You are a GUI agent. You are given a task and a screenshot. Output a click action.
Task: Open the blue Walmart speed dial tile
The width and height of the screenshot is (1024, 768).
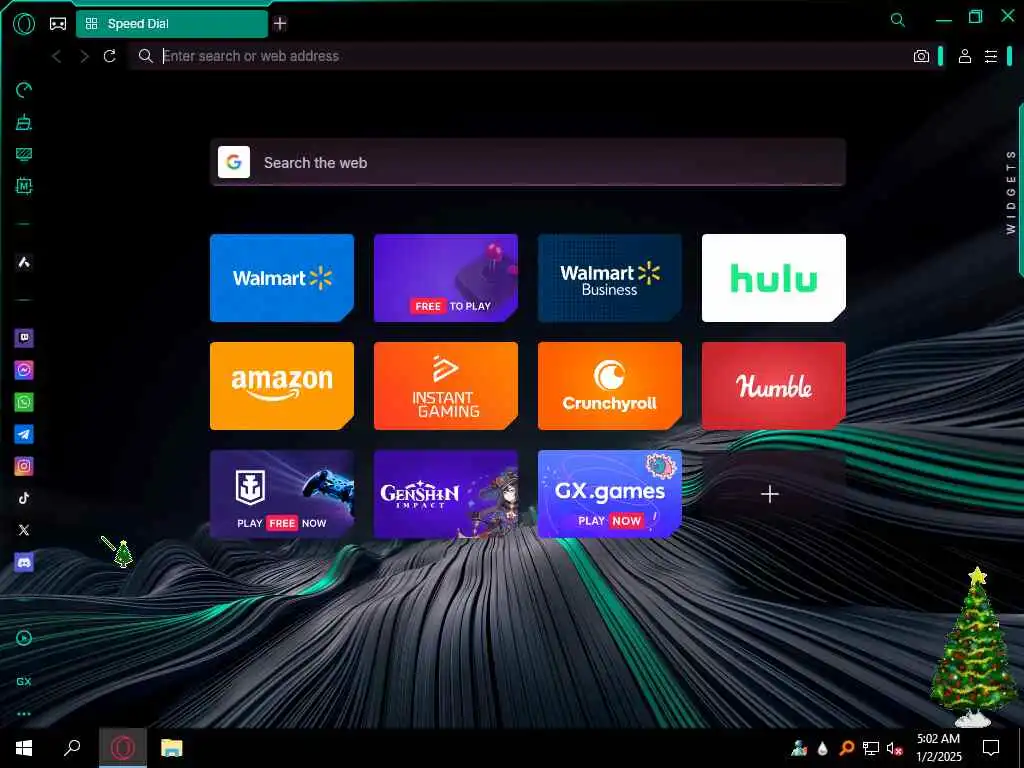point(282,278)
